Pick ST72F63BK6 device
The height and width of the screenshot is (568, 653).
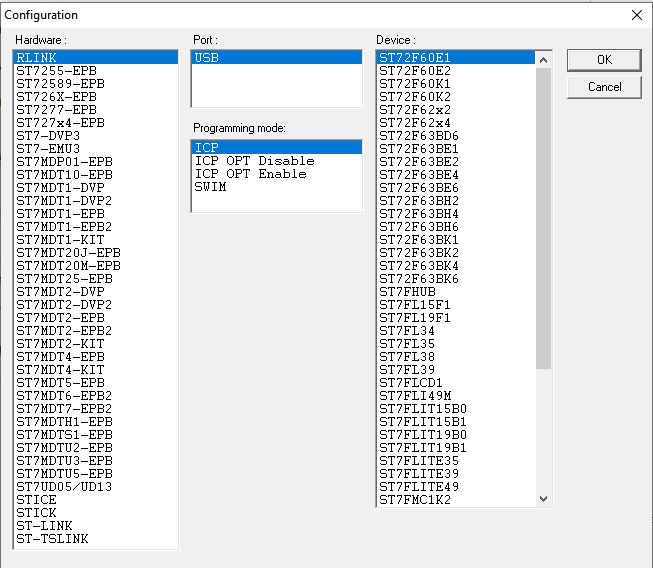tap(456, 279)
